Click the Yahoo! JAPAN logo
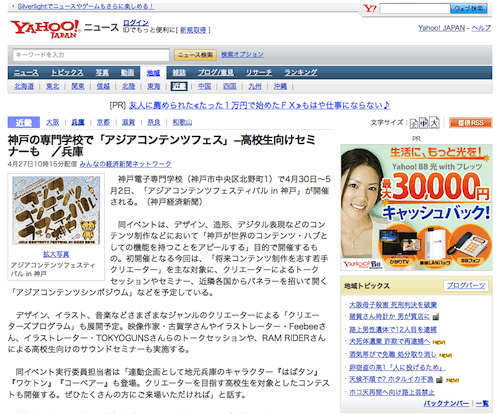 coord(46,29)
